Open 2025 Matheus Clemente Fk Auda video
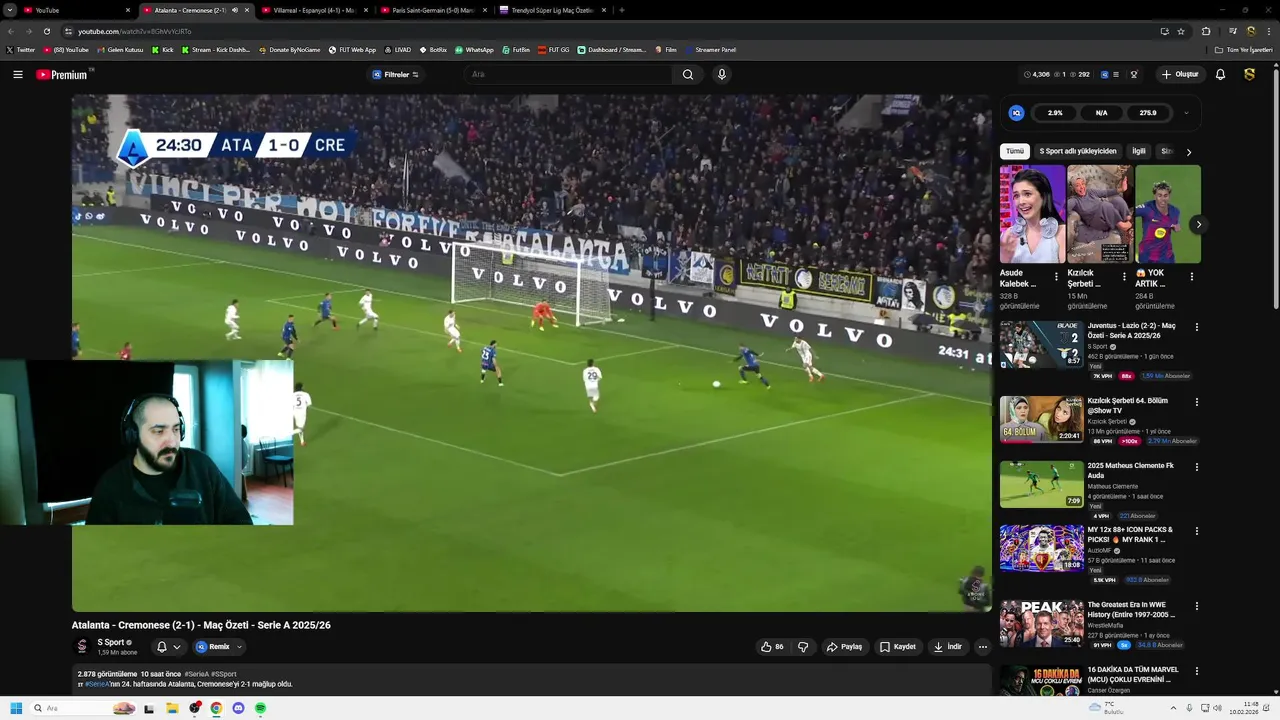 (x=1041, y=484)
